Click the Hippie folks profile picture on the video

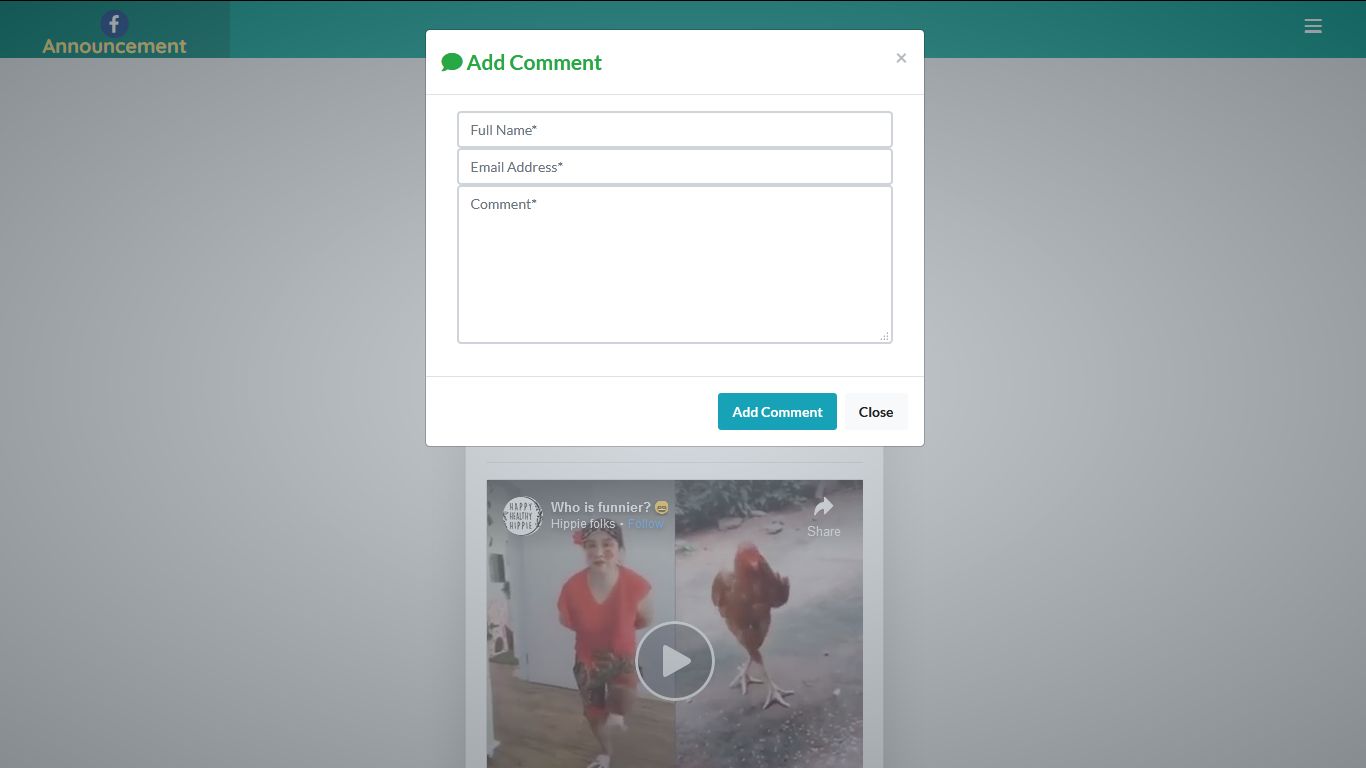[x=521, y=515]
